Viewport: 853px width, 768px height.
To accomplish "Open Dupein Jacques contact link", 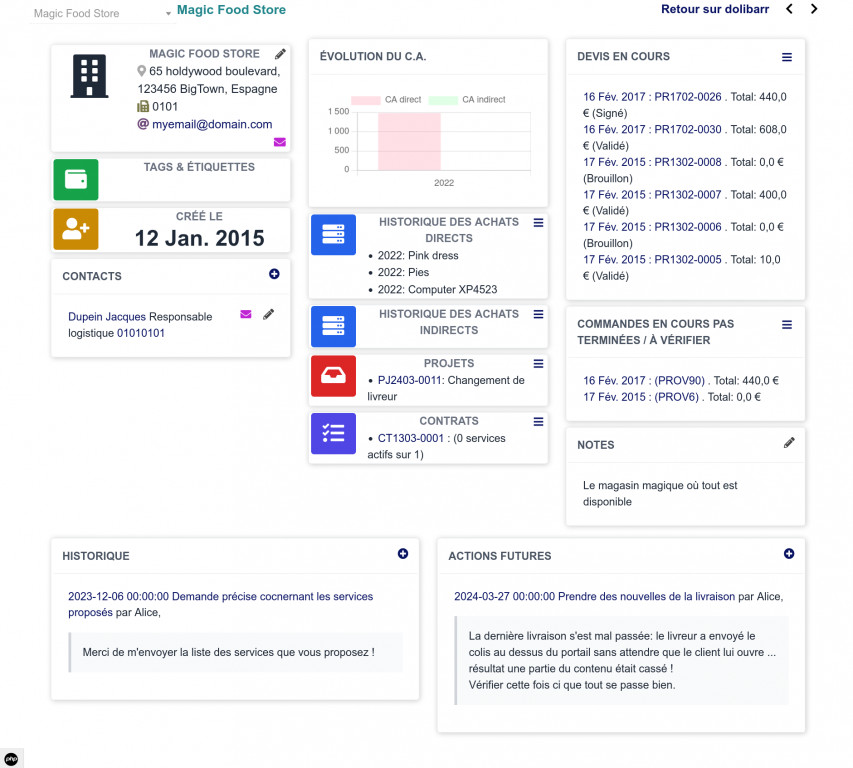I will point(107,317).
